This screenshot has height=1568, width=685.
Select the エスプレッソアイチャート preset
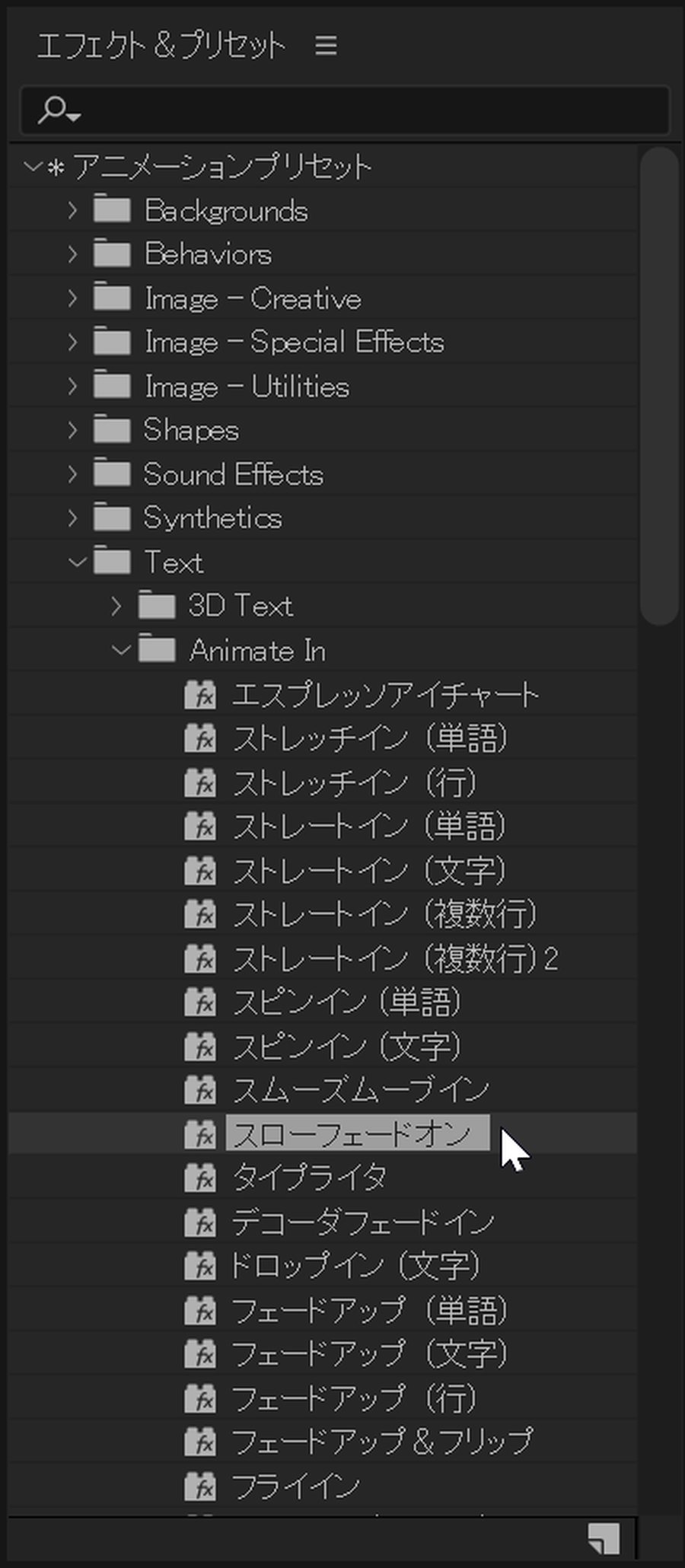(x=386, y=694)
